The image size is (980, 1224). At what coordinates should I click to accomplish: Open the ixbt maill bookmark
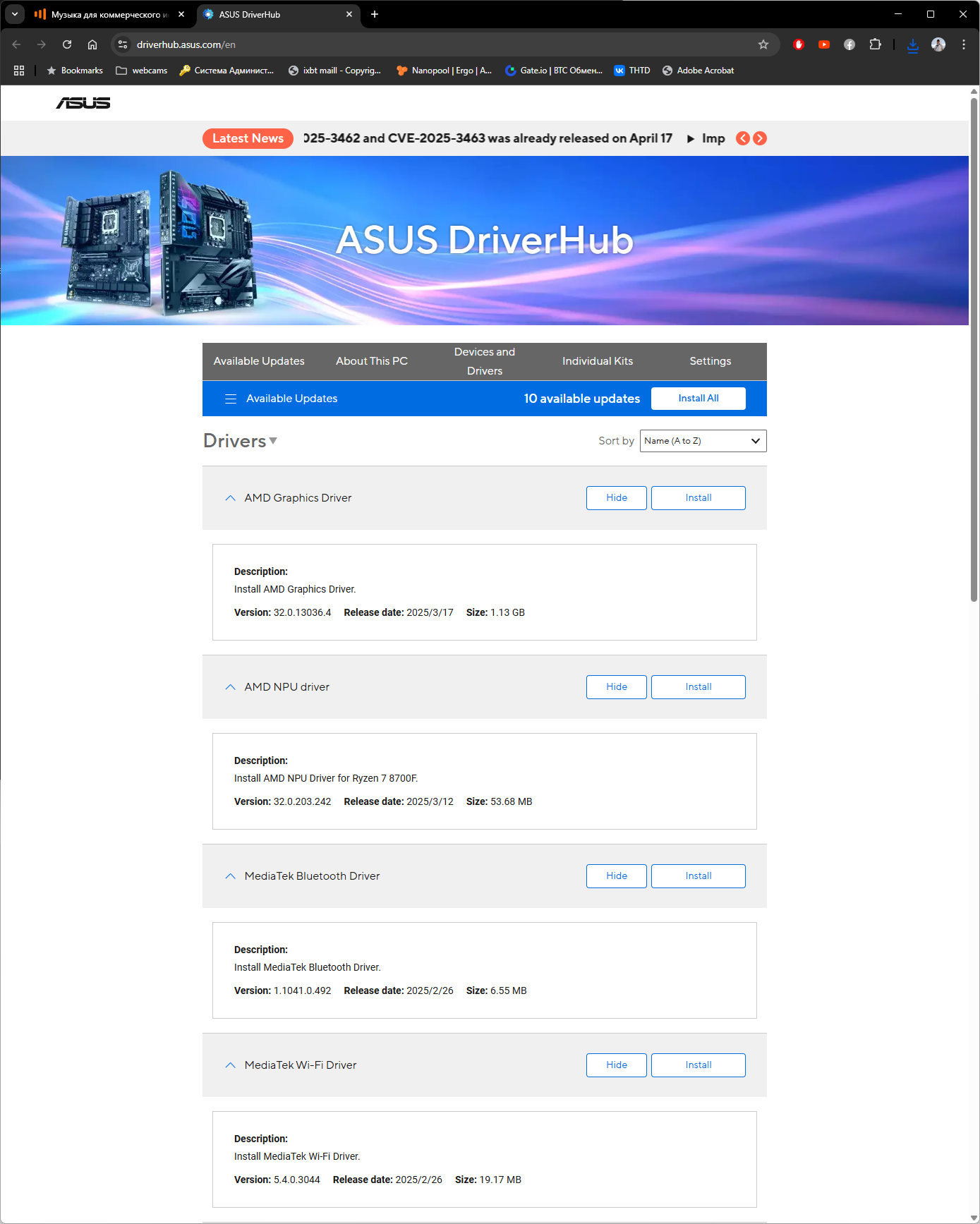pos(335,71)
